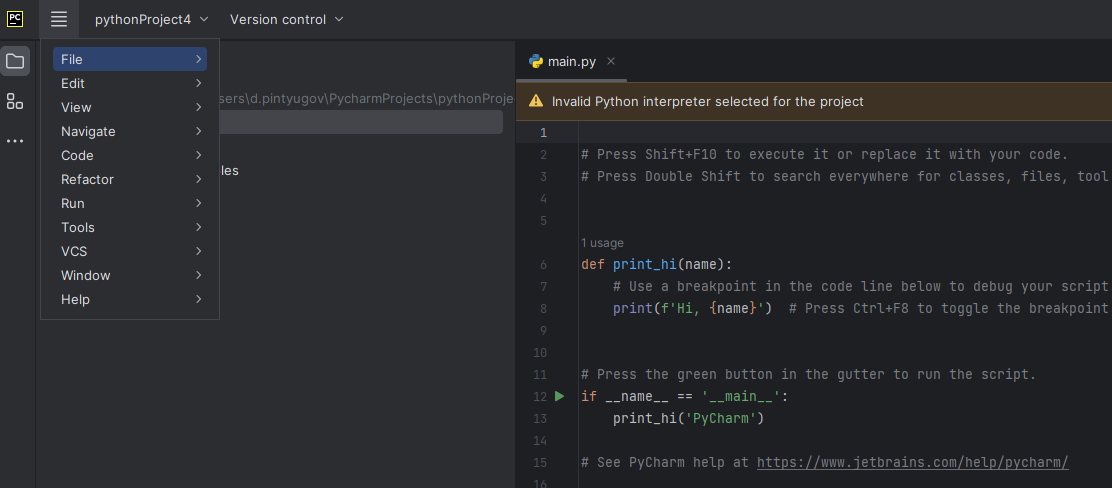The width and height of the screenshot is (1112, 488).
Task: Click the 'Press the green button' comment
Action: click(808, 375)
